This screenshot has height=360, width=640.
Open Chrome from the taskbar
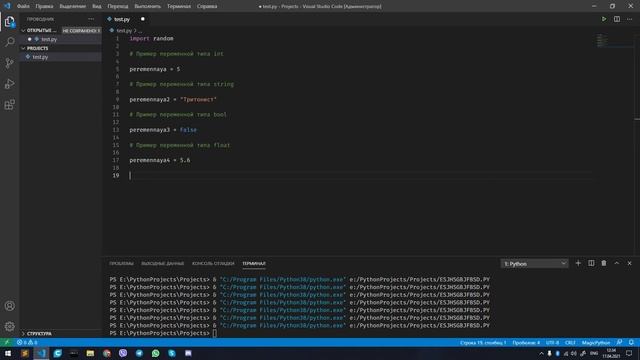click(x=107, y=353)
